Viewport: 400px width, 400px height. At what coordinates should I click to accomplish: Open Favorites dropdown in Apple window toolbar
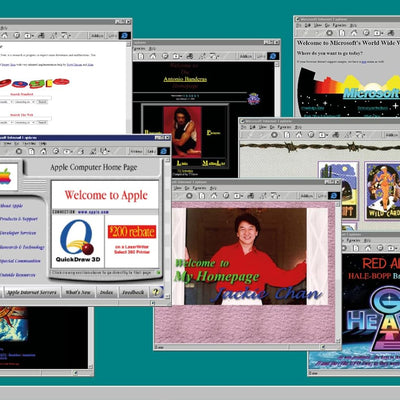pos(68,151)
